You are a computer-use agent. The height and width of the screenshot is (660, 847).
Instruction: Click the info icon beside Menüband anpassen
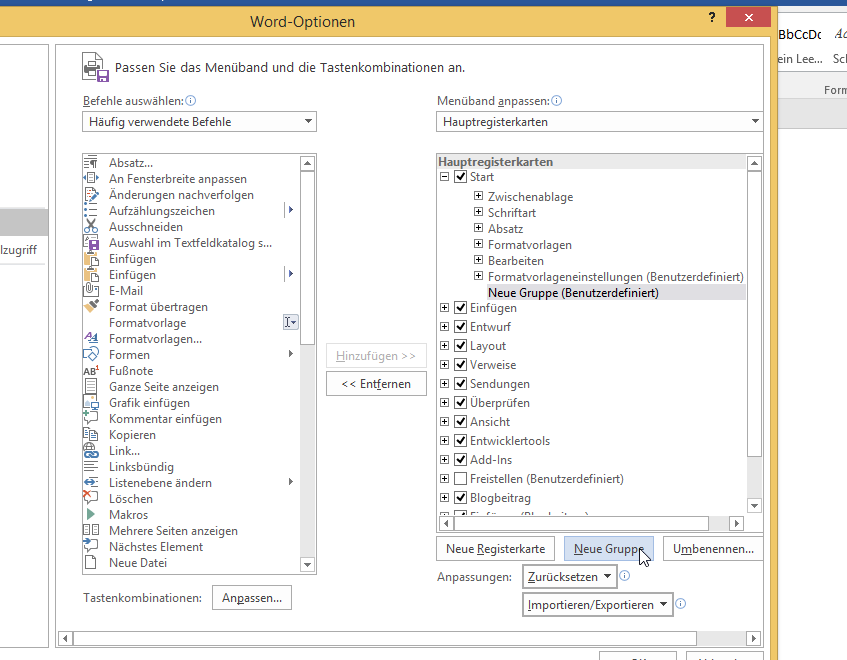tap(556, 100)
